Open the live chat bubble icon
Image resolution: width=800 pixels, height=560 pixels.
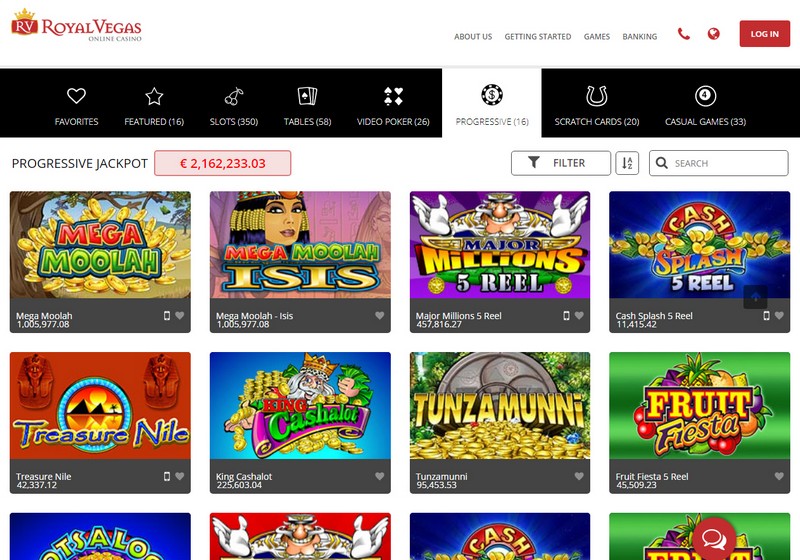(714, 539)
